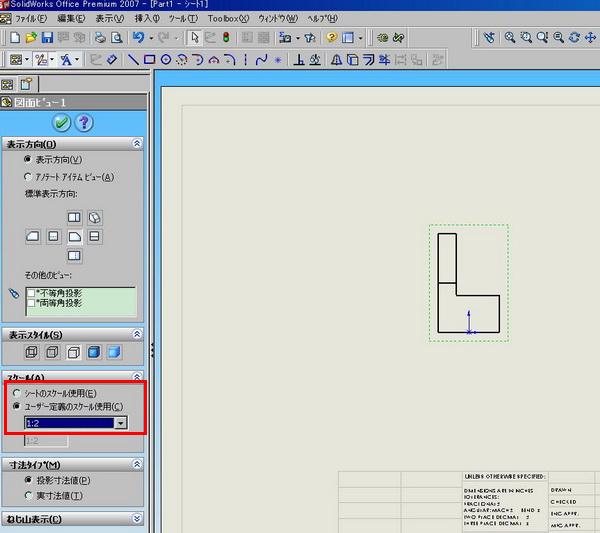Select Hidden Lines Visible display style icon

click(52, 352)
